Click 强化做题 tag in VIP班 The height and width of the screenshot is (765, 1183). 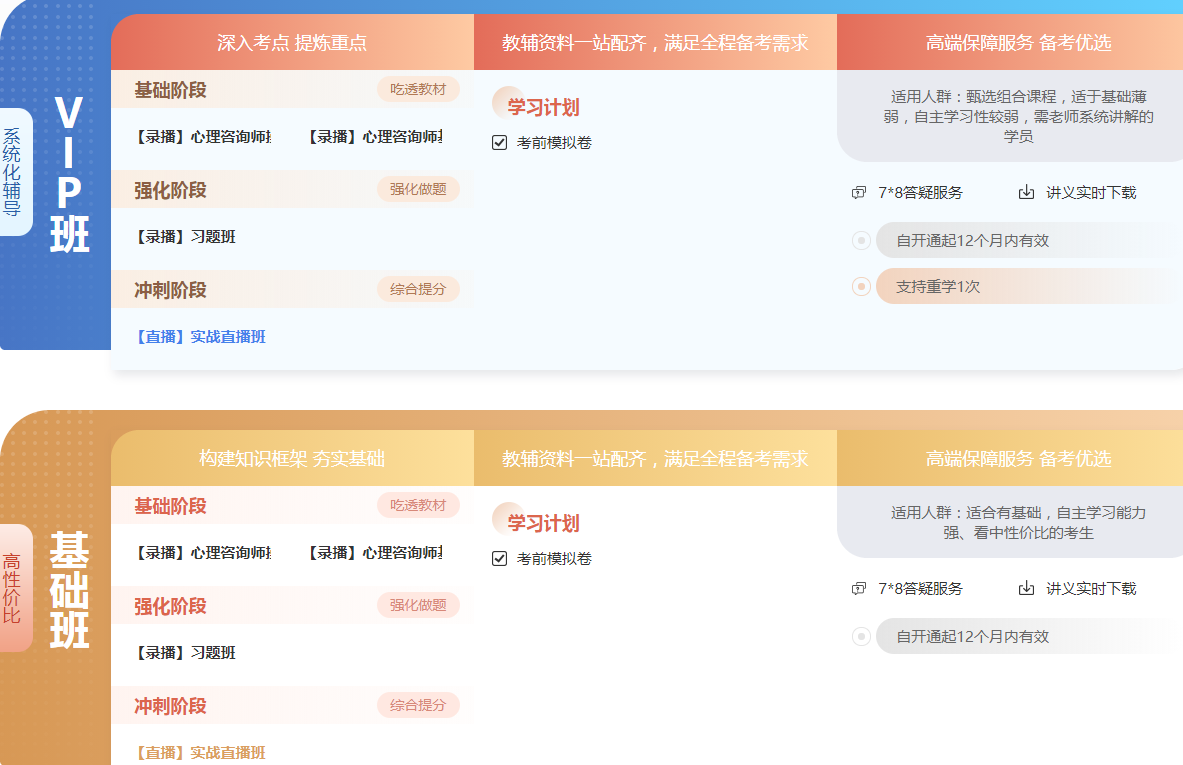coord(418,189)
